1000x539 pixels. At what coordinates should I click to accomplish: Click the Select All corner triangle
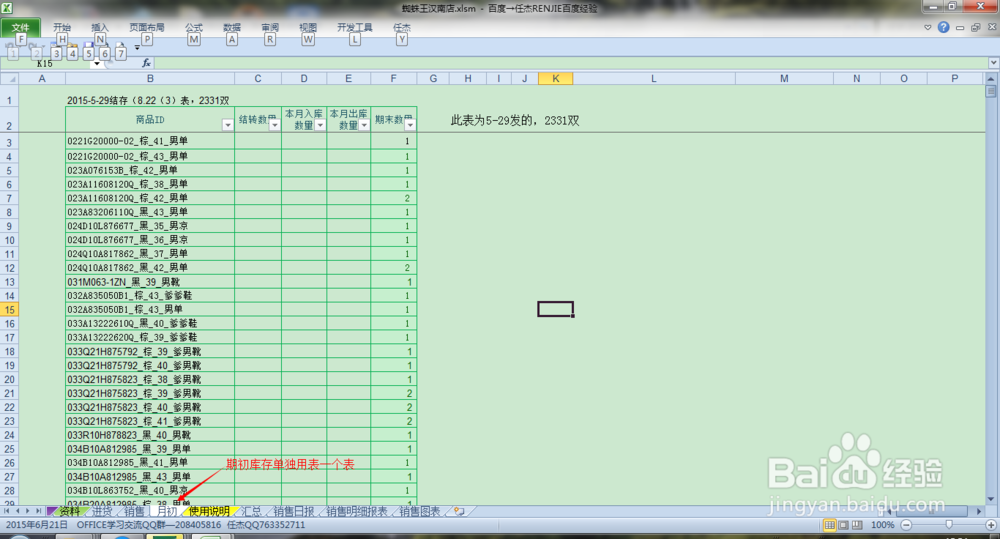tap(10, 78)
